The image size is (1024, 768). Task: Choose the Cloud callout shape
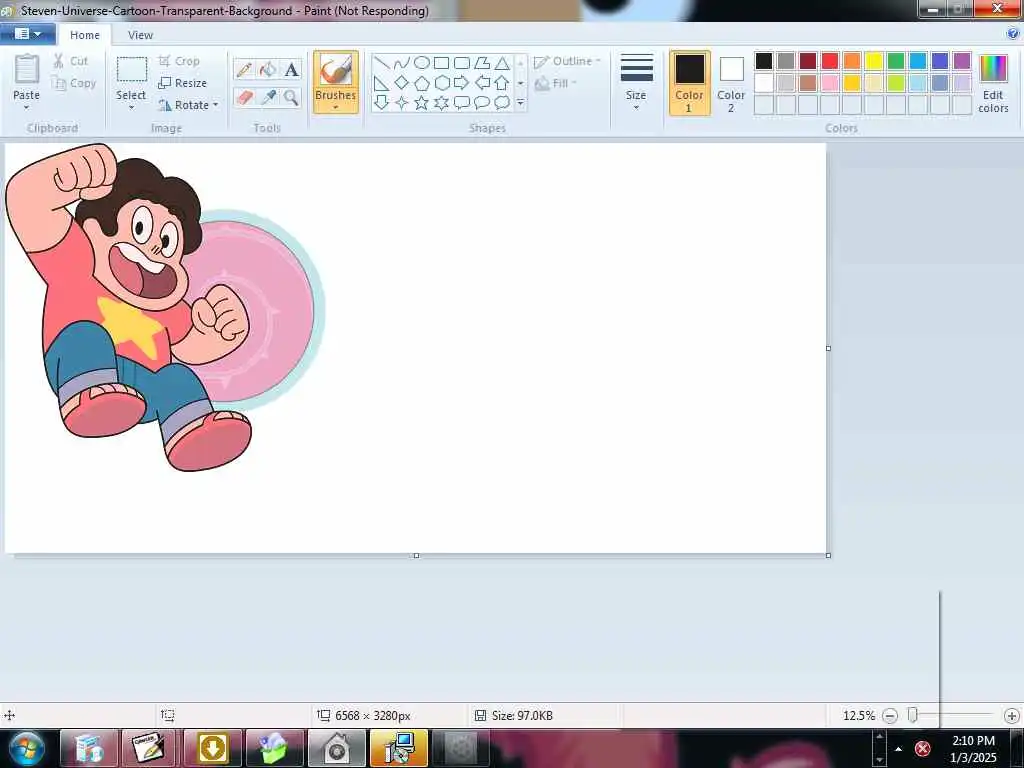(x=502, y=103)
